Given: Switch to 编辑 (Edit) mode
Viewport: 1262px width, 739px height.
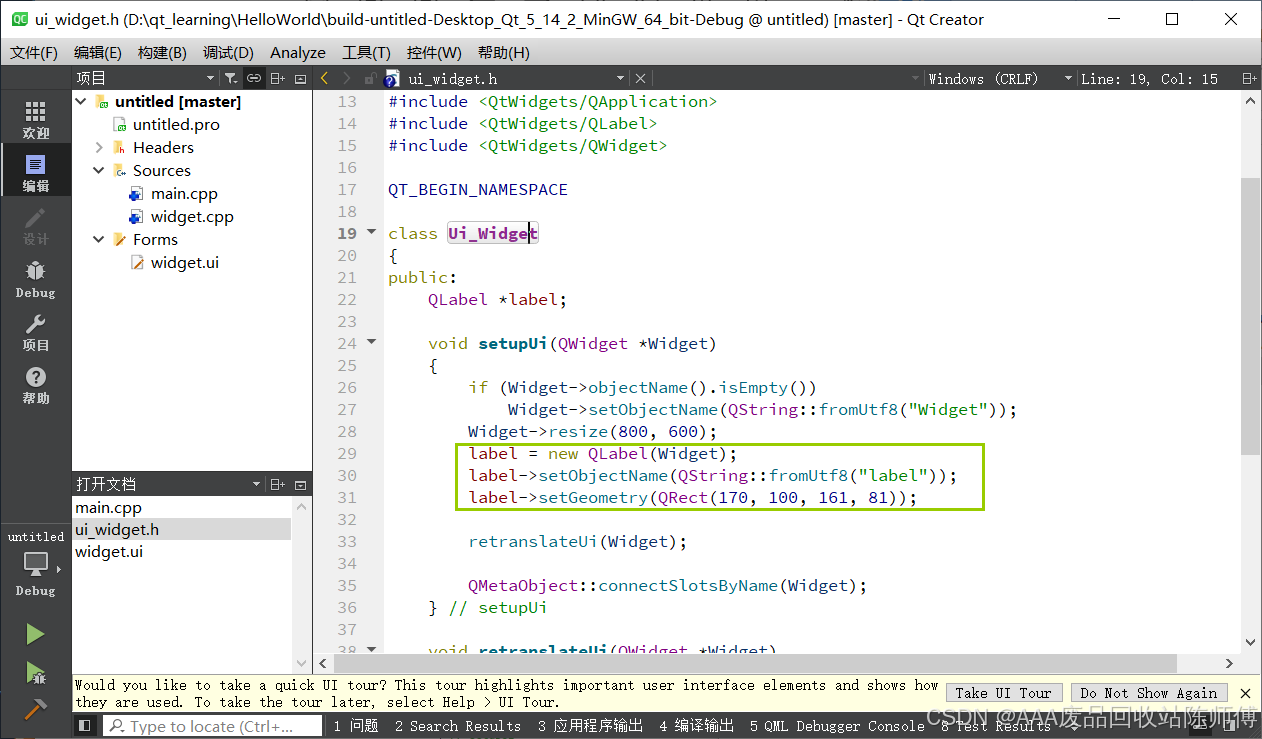Looking at the screenshot, I should pyautogui.click(x=35, y=172).
